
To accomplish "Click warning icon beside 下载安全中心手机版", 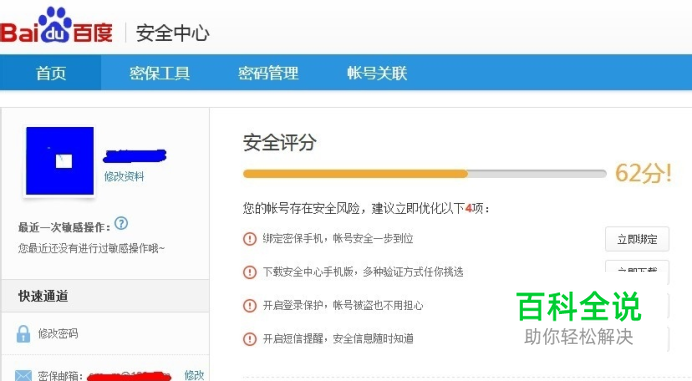I will point(250,272).
